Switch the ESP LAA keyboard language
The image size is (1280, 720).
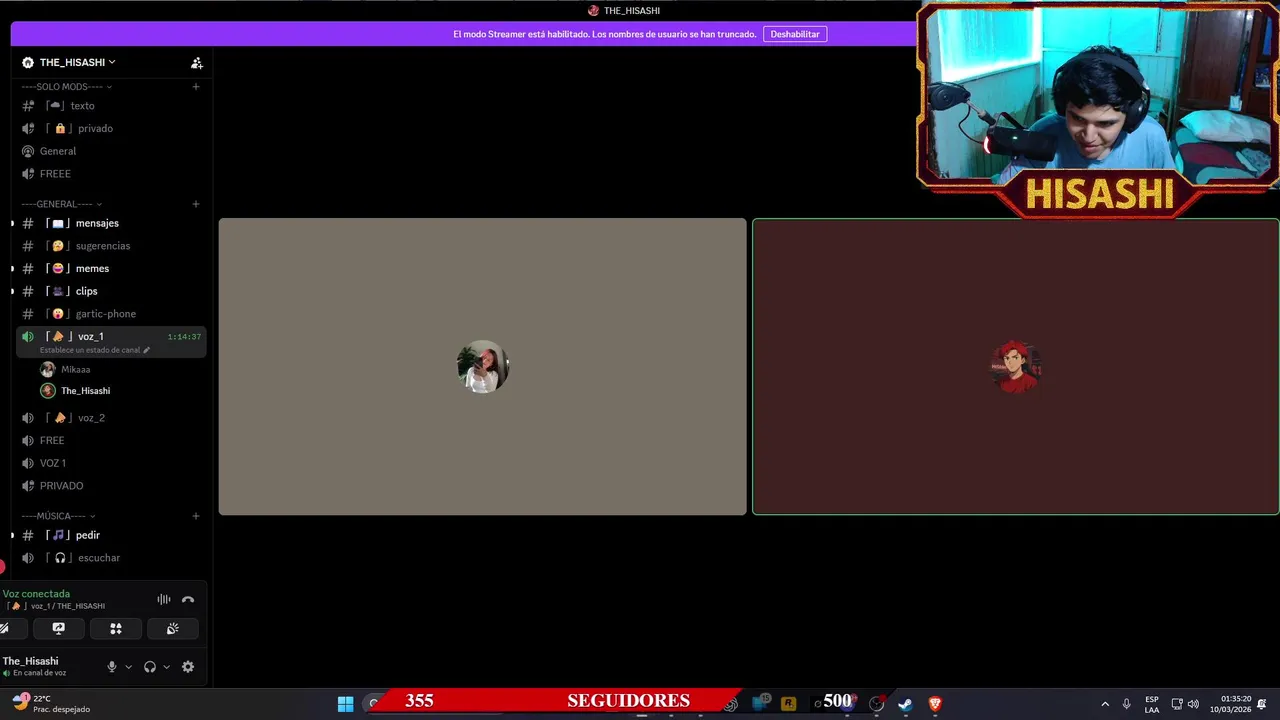point(1152,704)
